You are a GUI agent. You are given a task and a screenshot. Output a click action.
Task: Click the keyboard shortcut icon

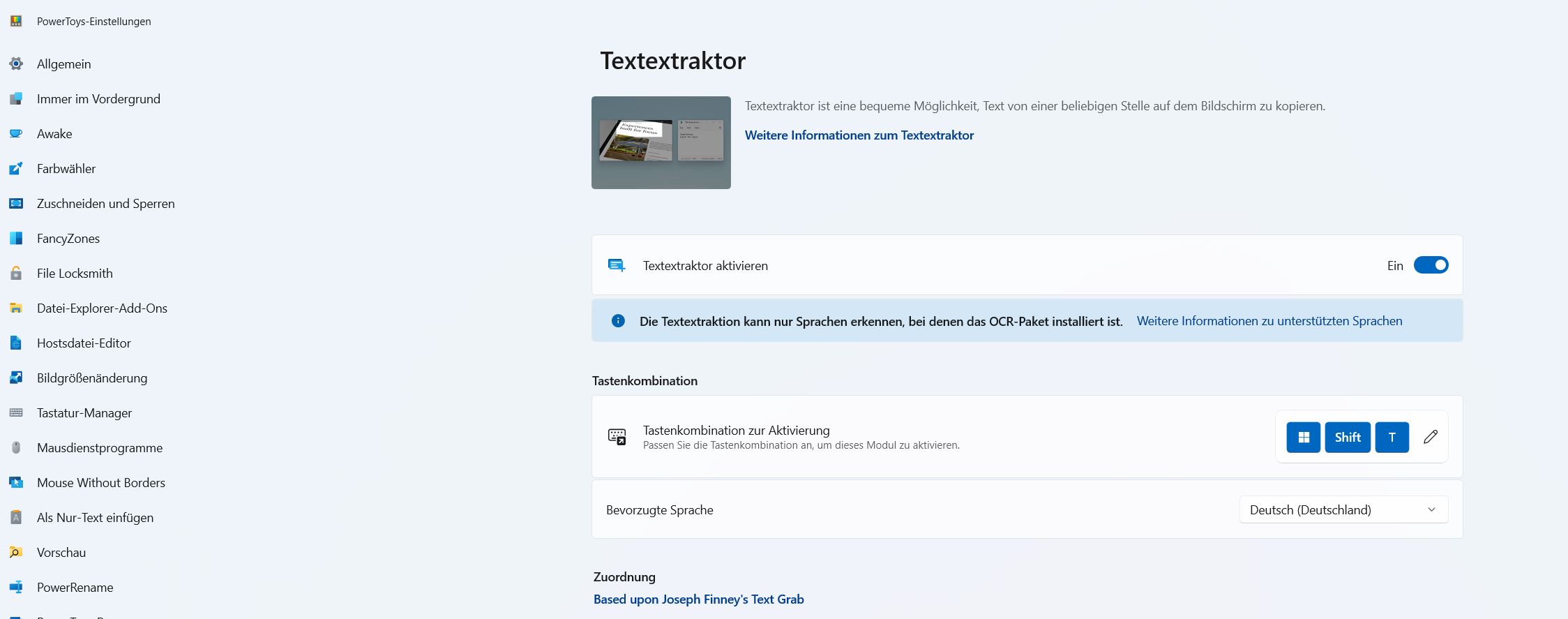pos(617,437)
